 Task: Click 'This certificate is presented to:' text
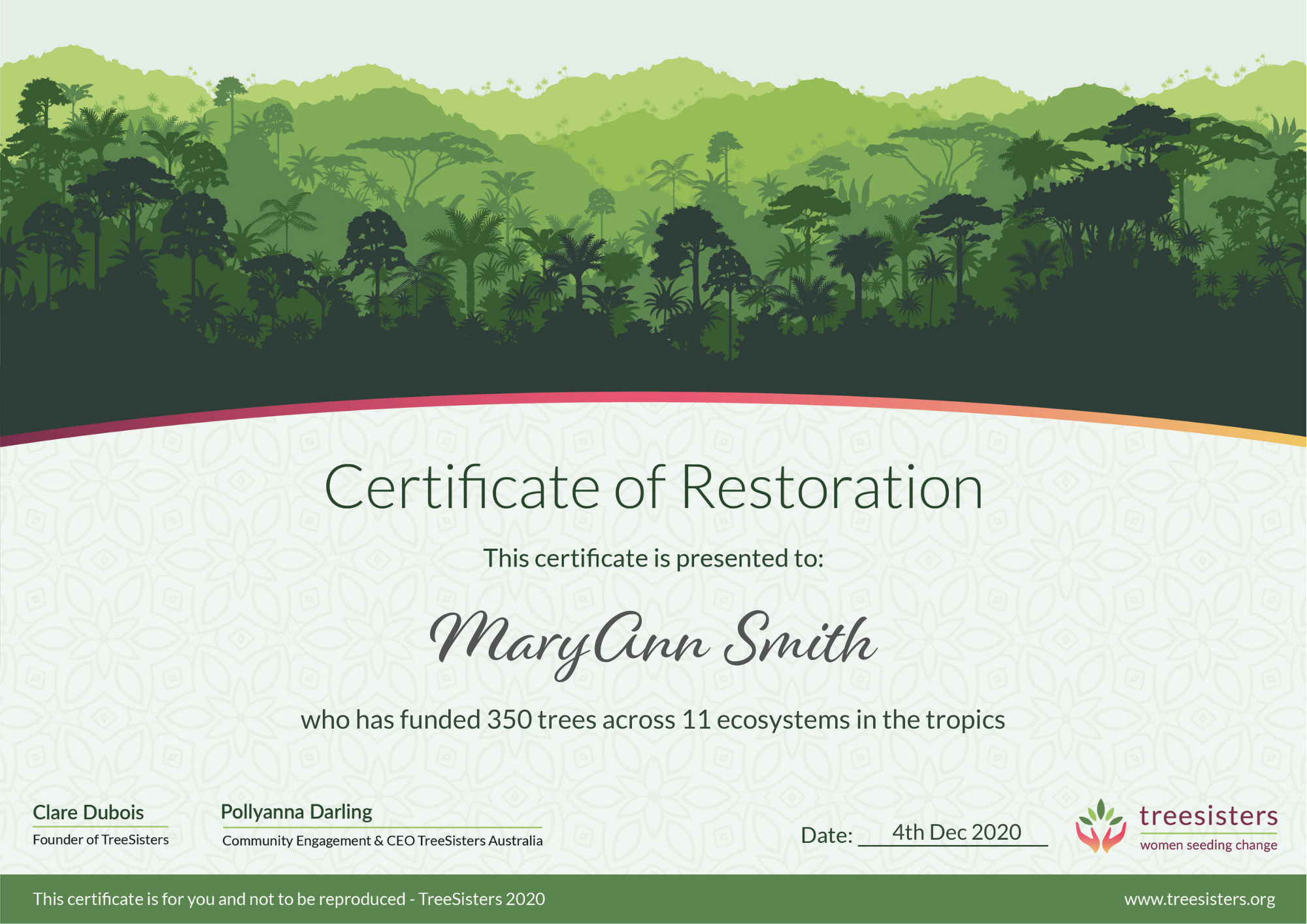(x=653, y=558)
